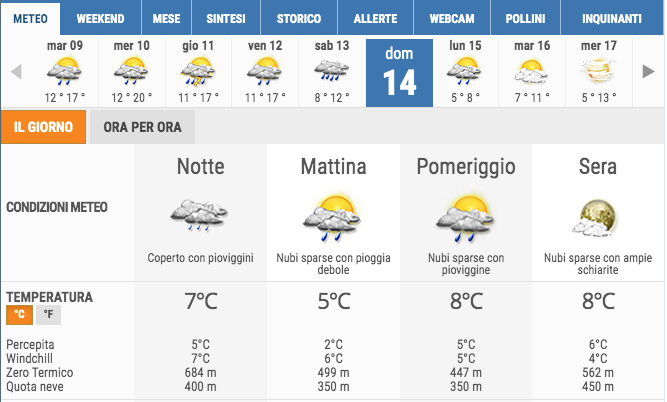Switch to the ORA PER ORA view
Screen dimensions: 667x402
coord(143,127)
